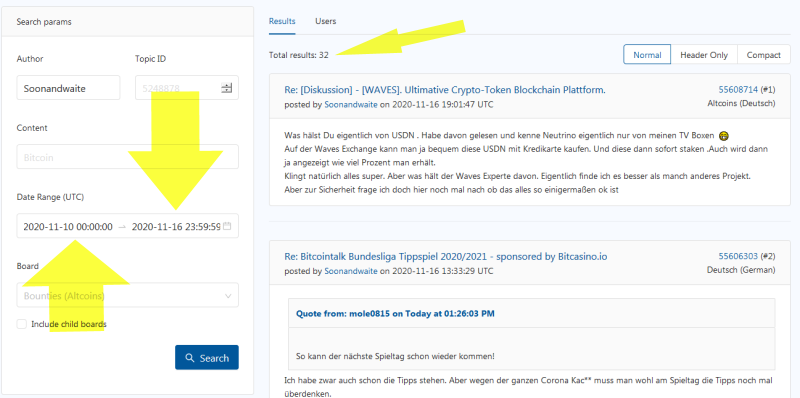Focus the Topic ID field
The width and height of the screenshot is (800, 398).
coord(187,88)
